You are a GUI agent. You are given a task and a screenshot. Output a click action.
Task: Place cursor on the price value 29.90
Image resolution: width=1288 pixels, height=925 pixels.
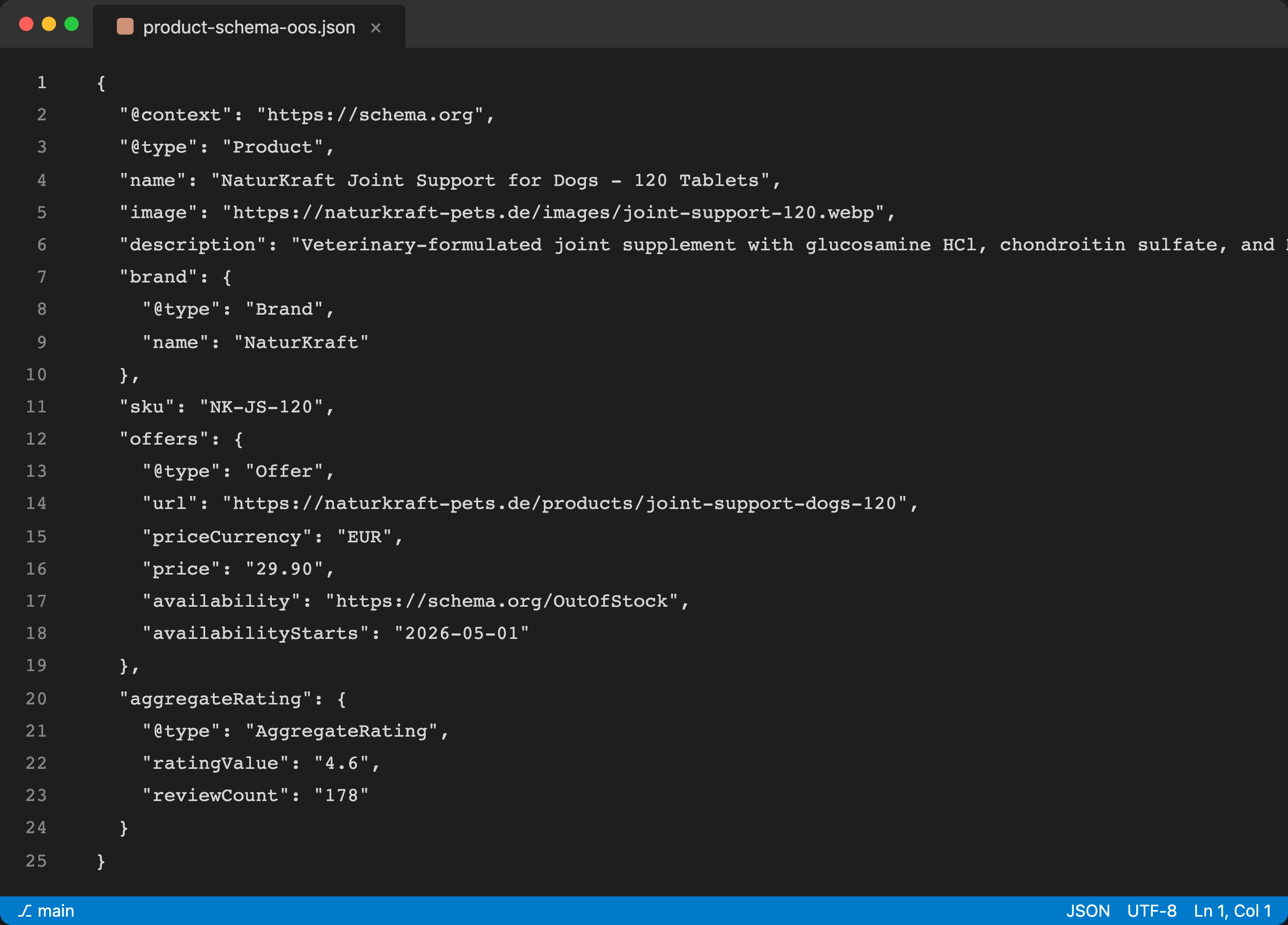click(287, 569)
